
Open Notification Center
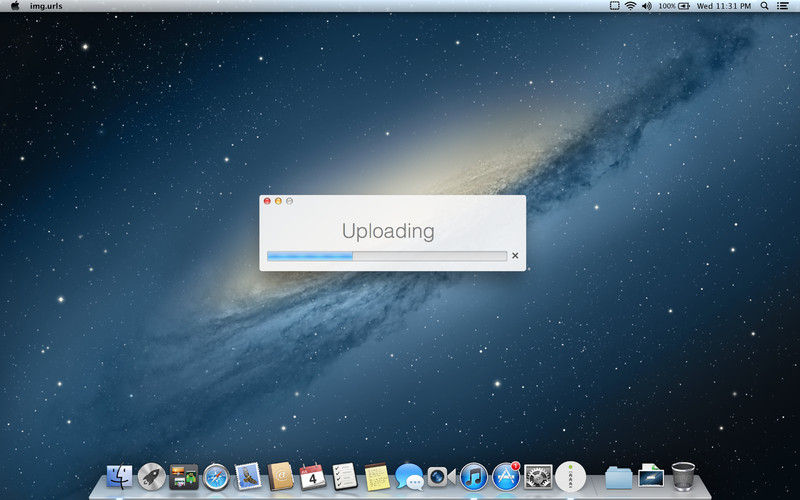[x=782, y=6]
